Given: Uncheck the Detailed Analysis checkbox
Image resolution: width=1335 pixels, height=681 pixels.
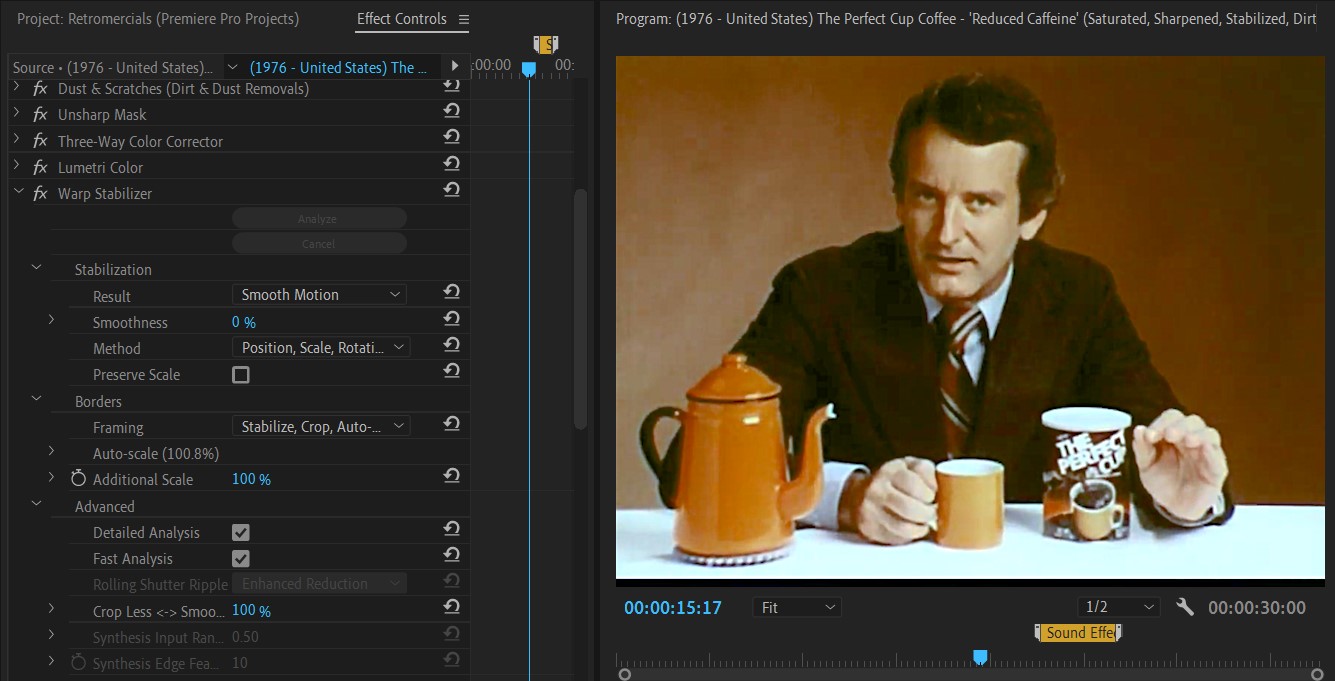Looking at the screenshot, I should click(x=241, y=533).
